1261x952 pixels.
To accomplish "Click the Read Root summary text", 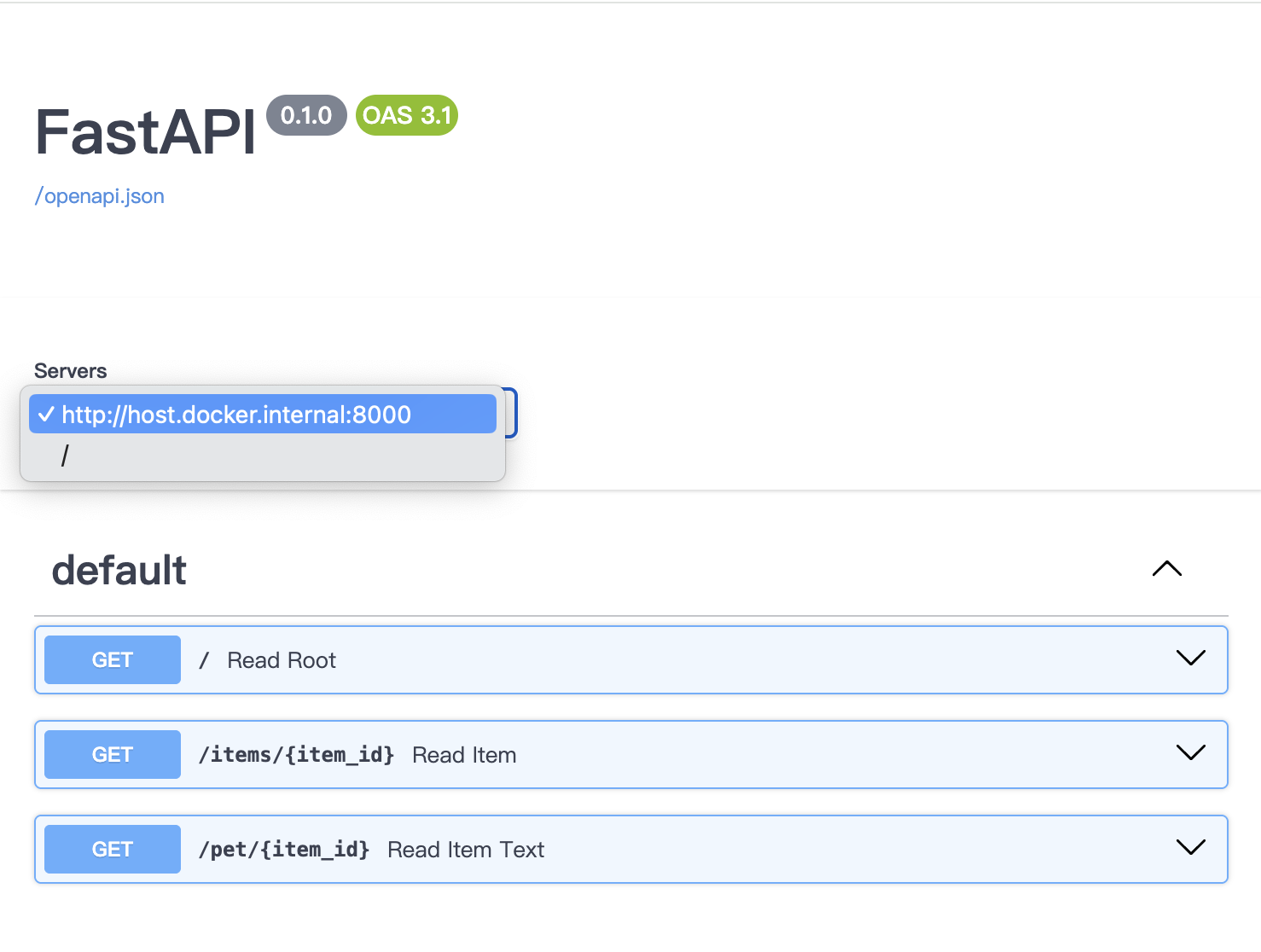I will pyautogui.click(x=282, y=661).
